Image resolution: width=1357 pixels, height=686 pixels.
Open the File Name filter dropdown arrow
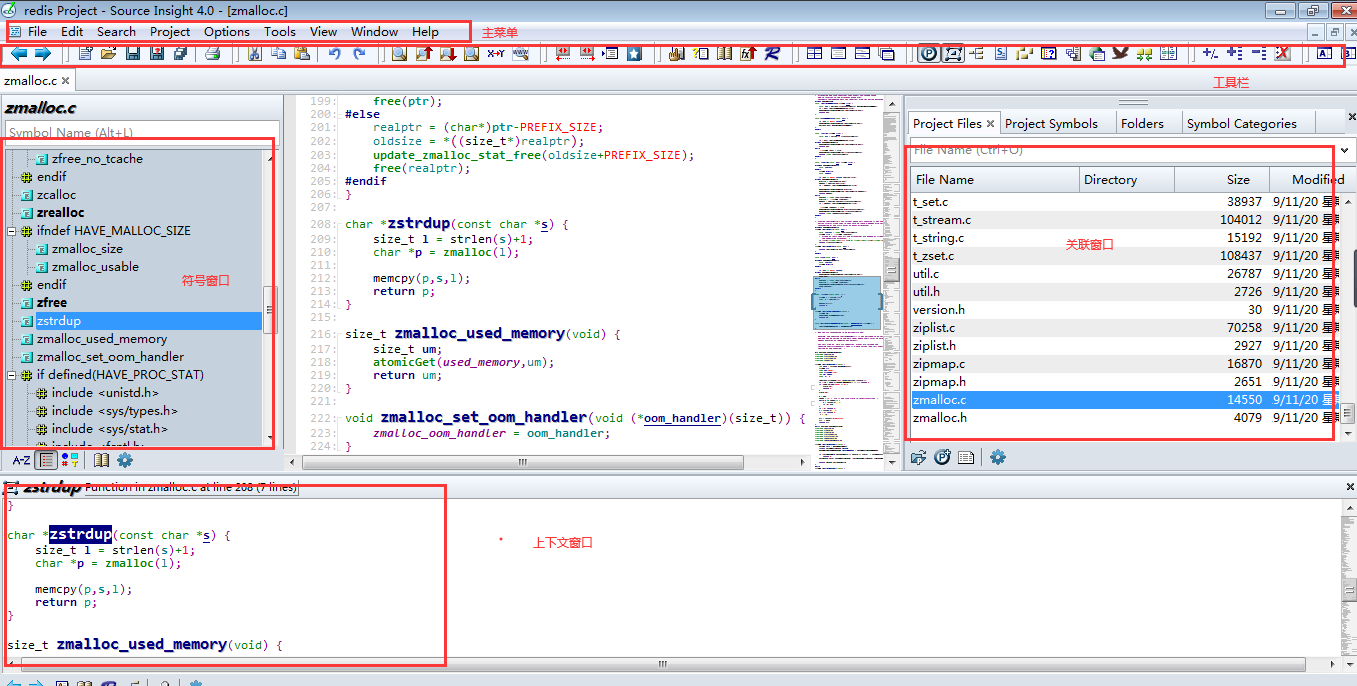coord(1345,150)
